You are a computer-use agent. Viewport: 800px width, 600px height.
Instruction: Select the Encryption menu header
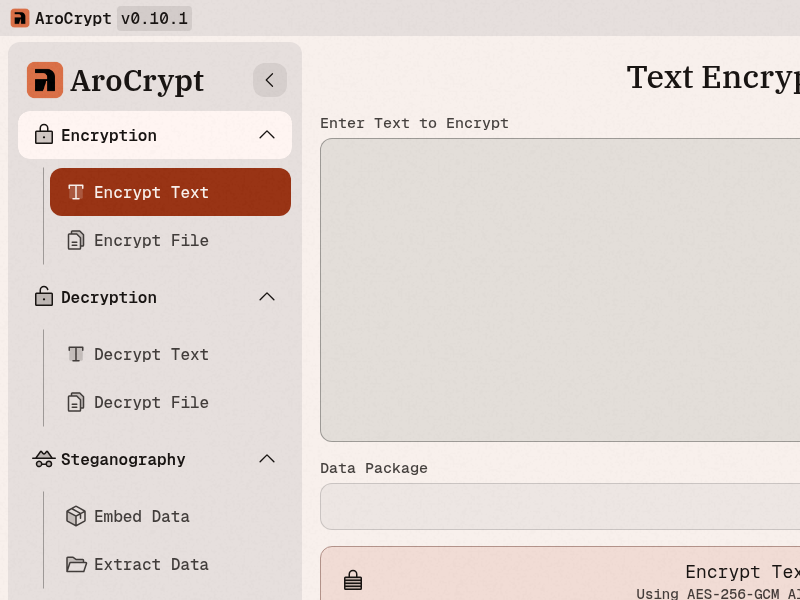pyautogui.click(x=155, y=135)
